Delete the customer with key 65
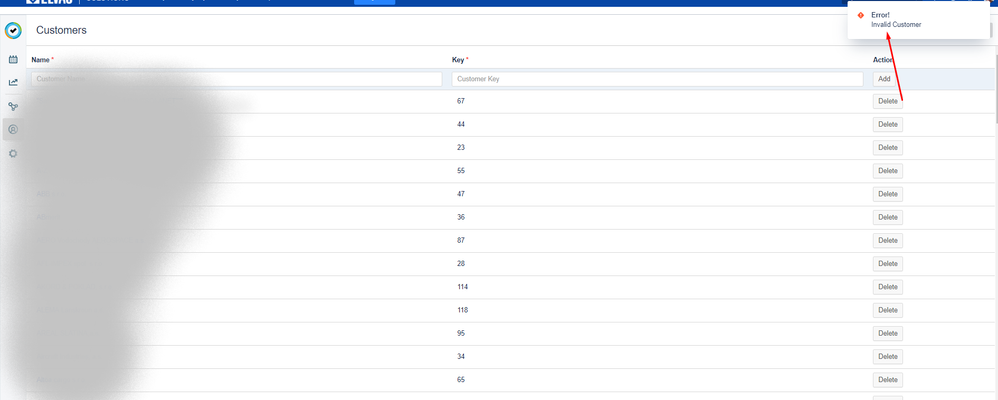This screenshot has width=998, height=400. coord(887,380)
